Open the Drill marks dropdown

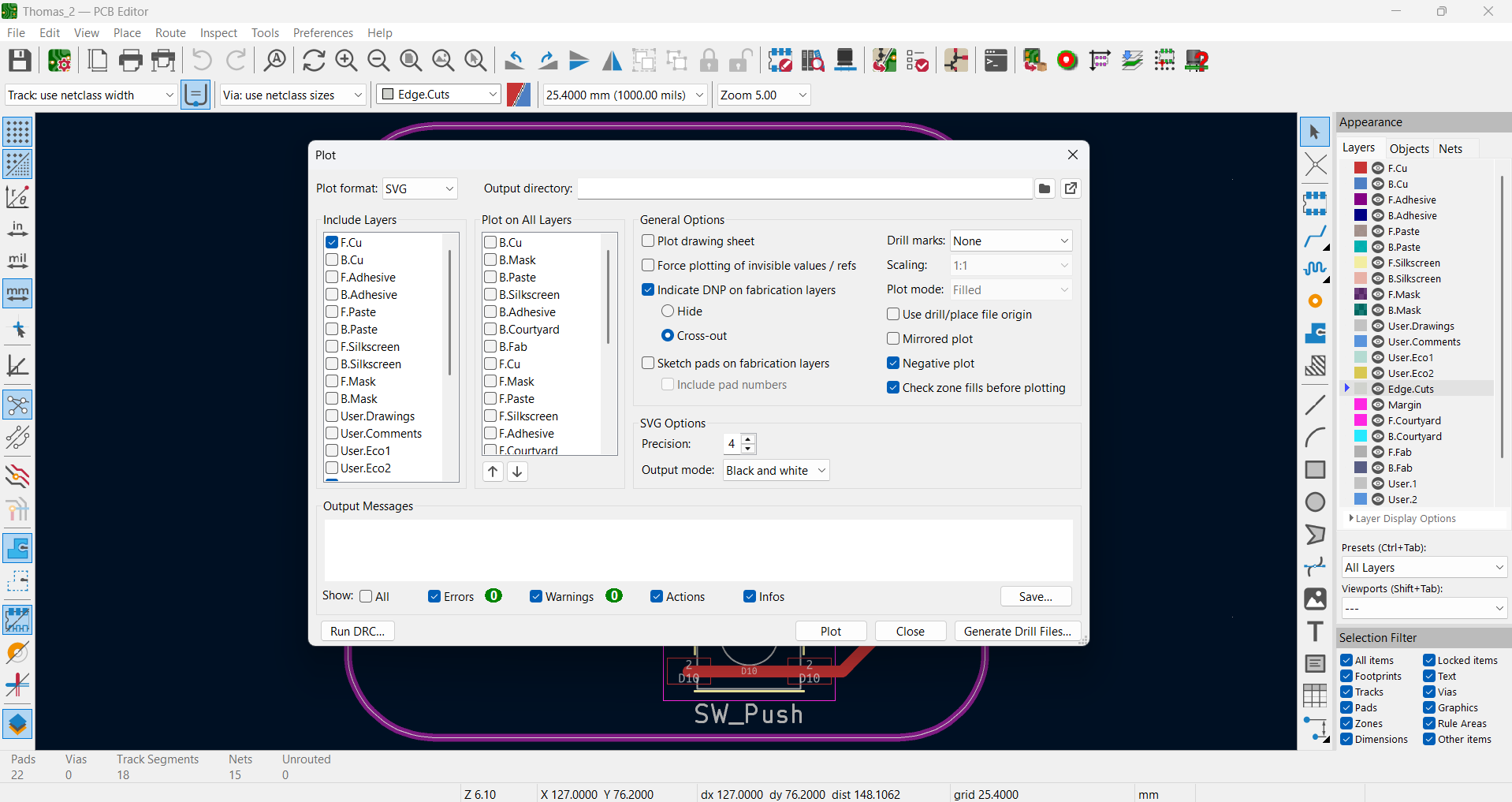point(1011,241)
